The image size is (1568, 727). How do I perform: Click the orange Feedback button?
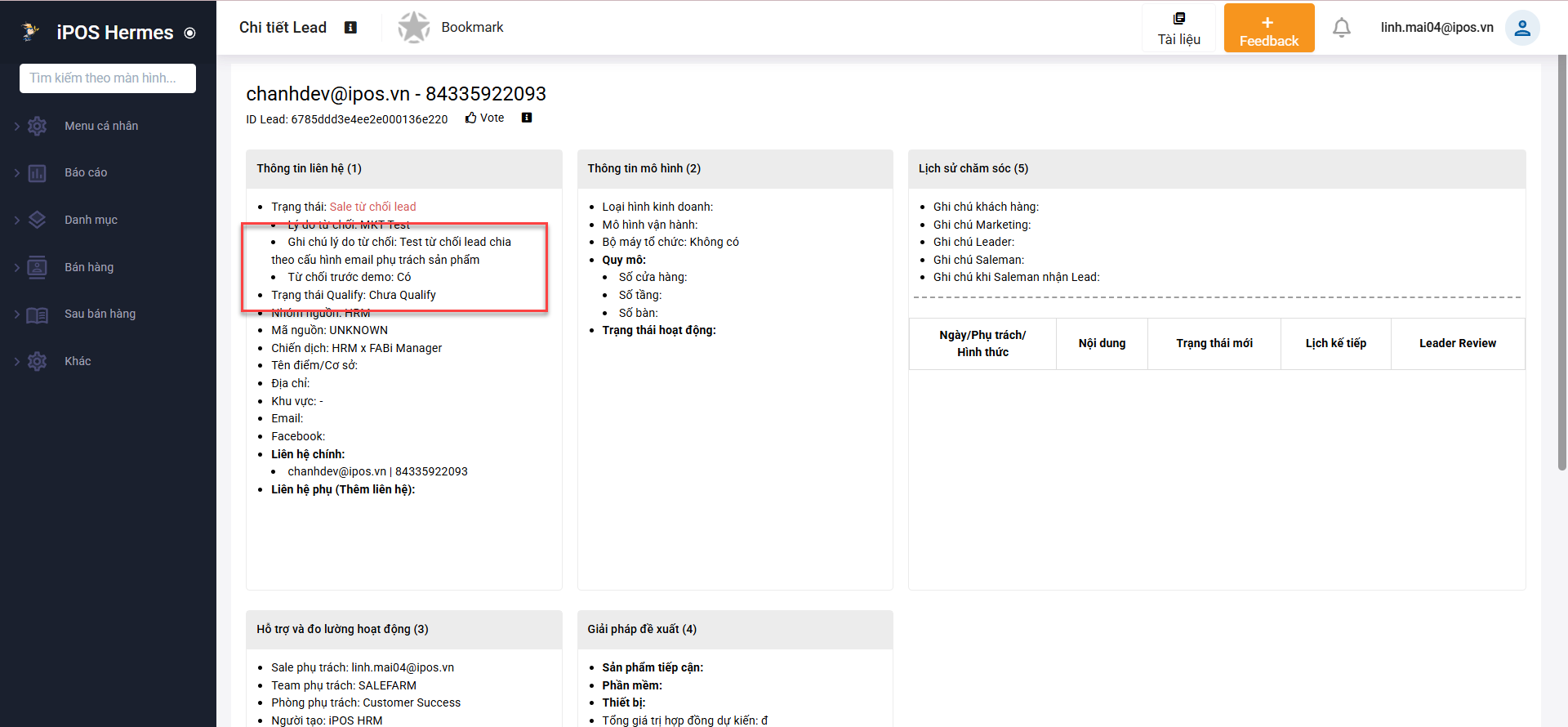pyautogui.click(x=1269, y=28)
